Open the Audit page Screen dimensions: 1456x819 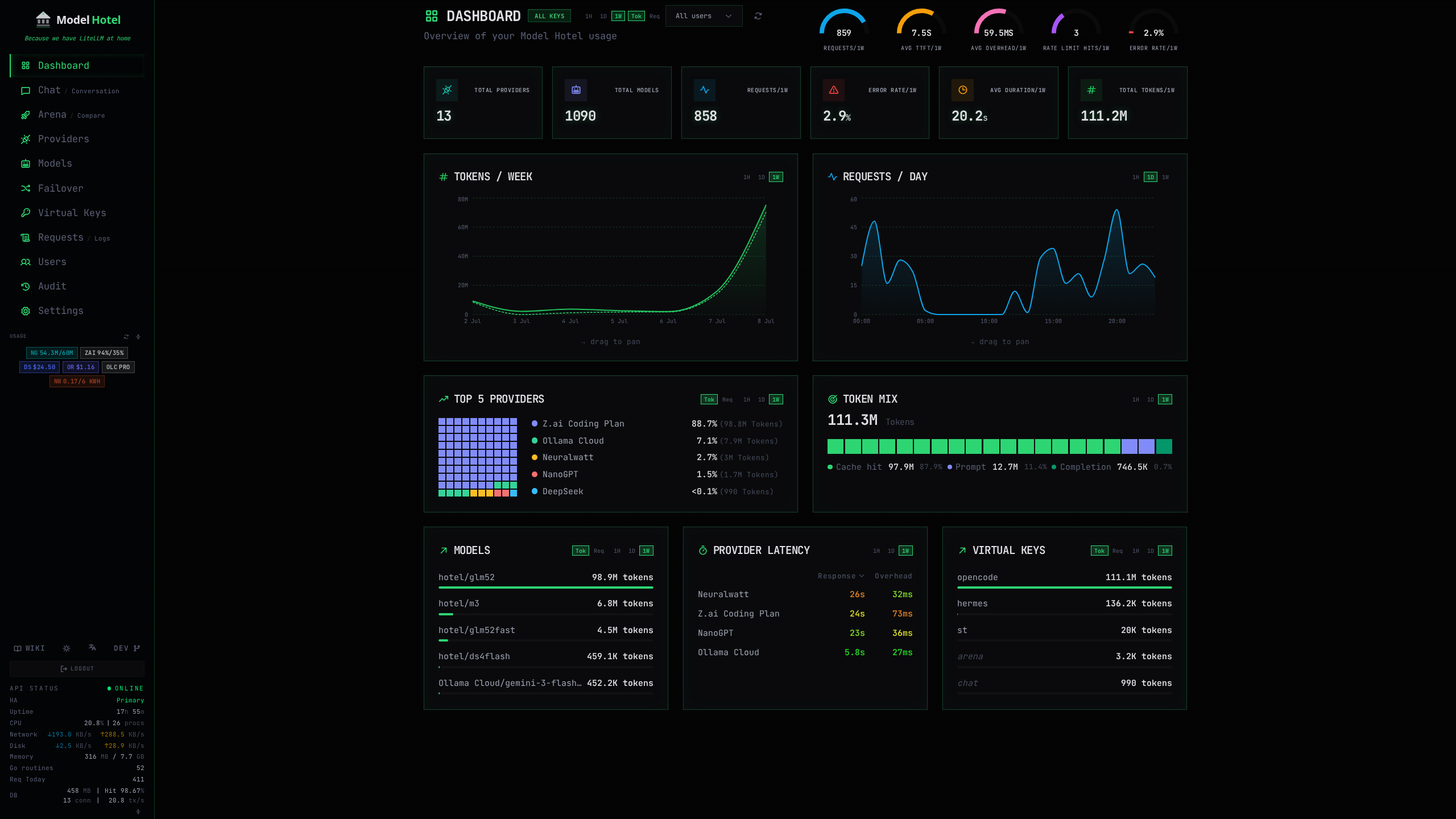77,287
